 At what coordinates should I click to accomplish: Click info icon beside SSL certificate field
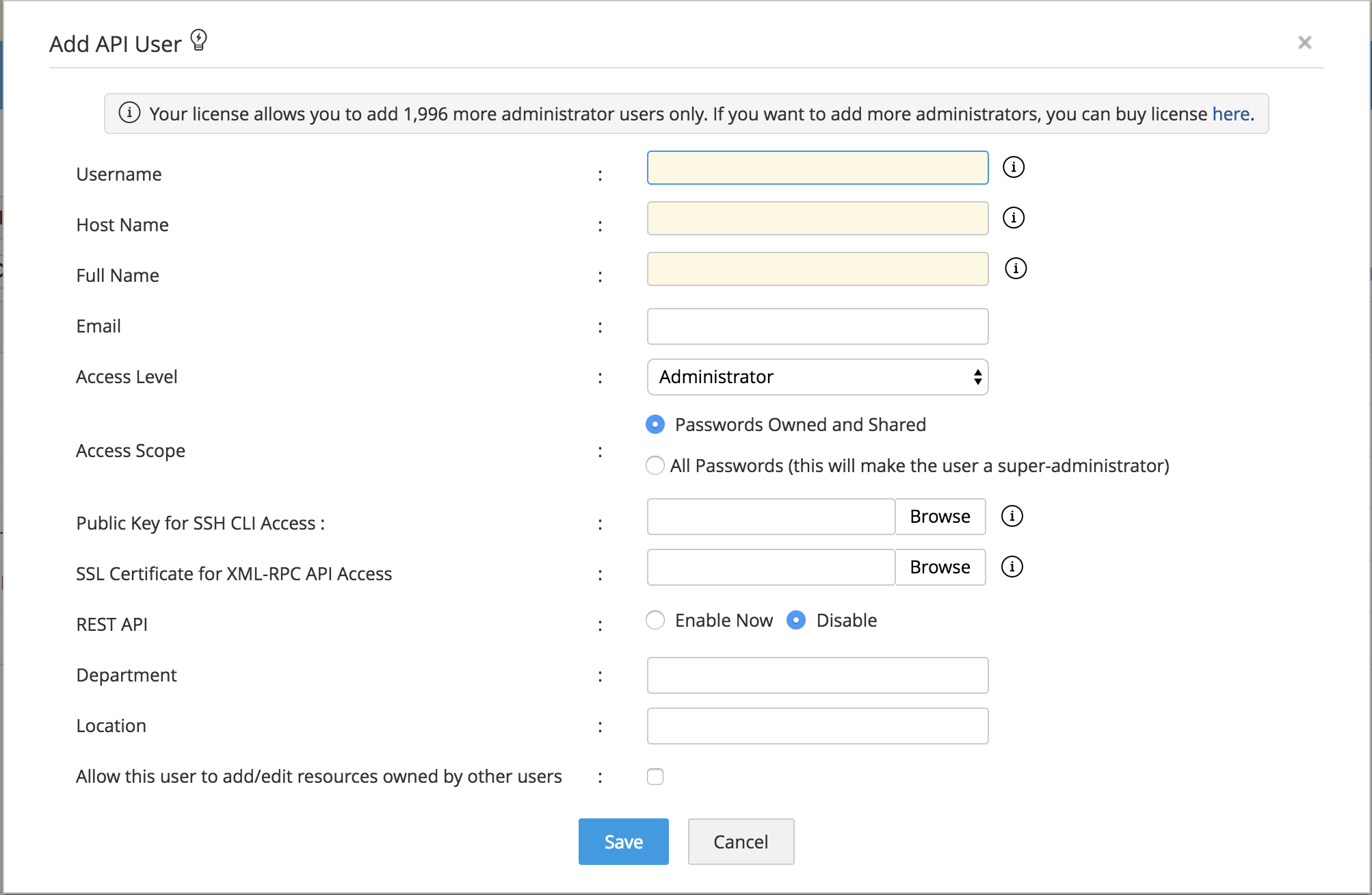click(x=1012, y=567)
